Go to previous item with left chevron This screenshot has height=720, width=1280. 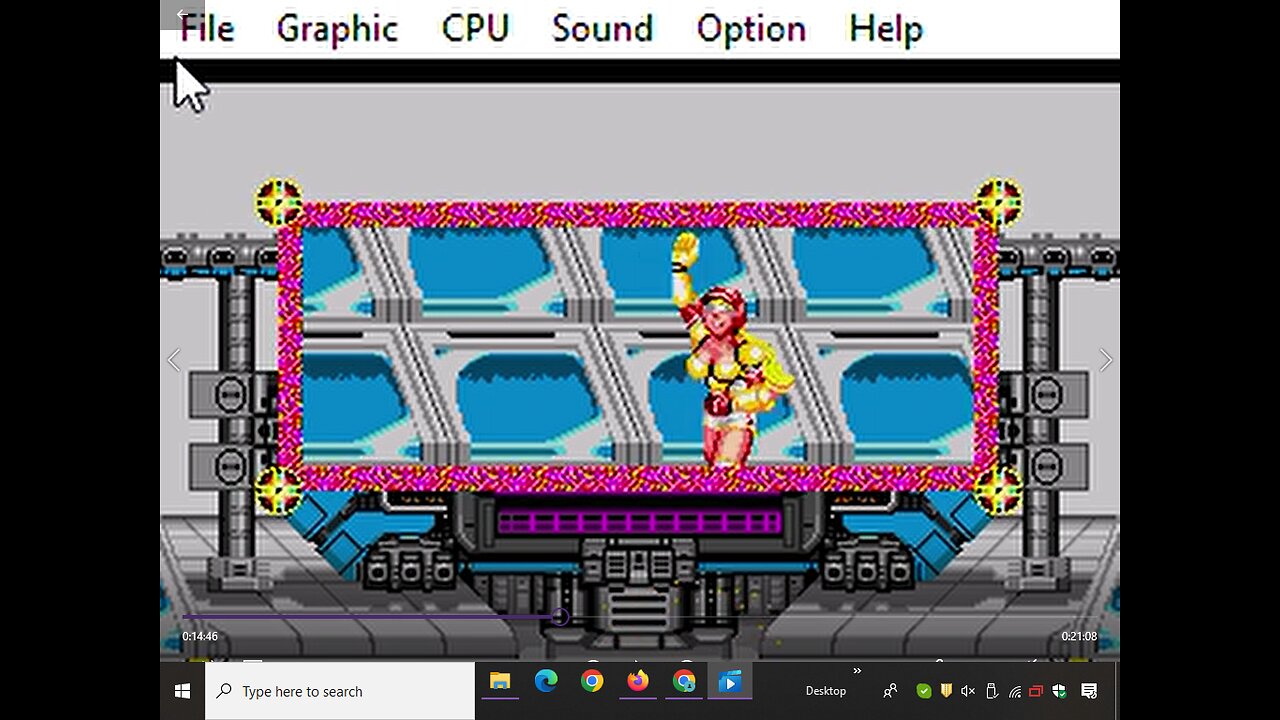click(174, 360)
